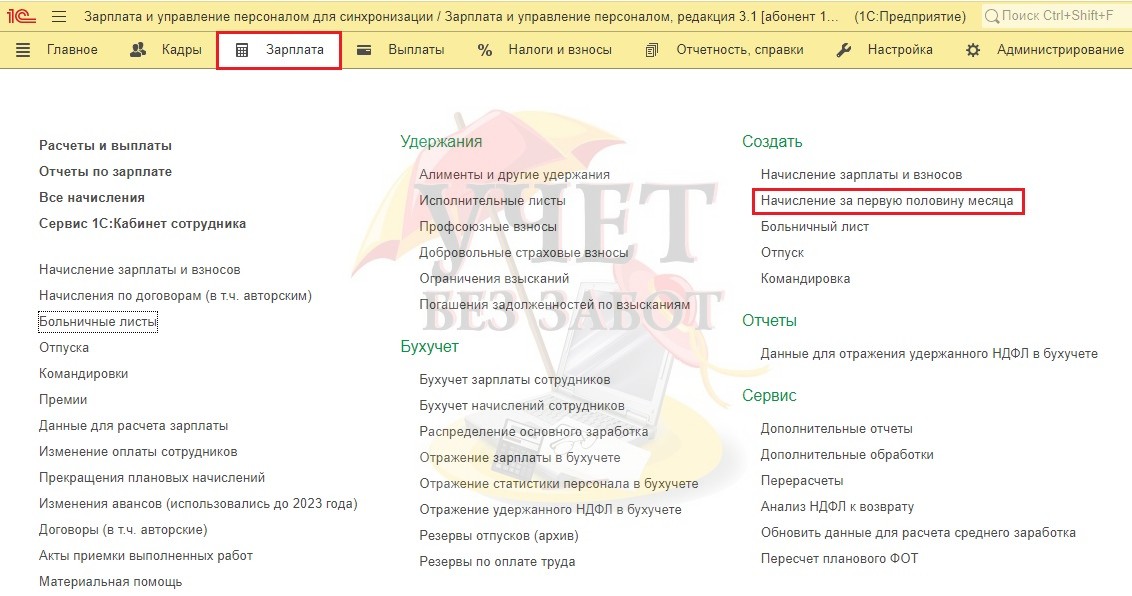
Task: Open the Настройка section
Action: (900, 50)
